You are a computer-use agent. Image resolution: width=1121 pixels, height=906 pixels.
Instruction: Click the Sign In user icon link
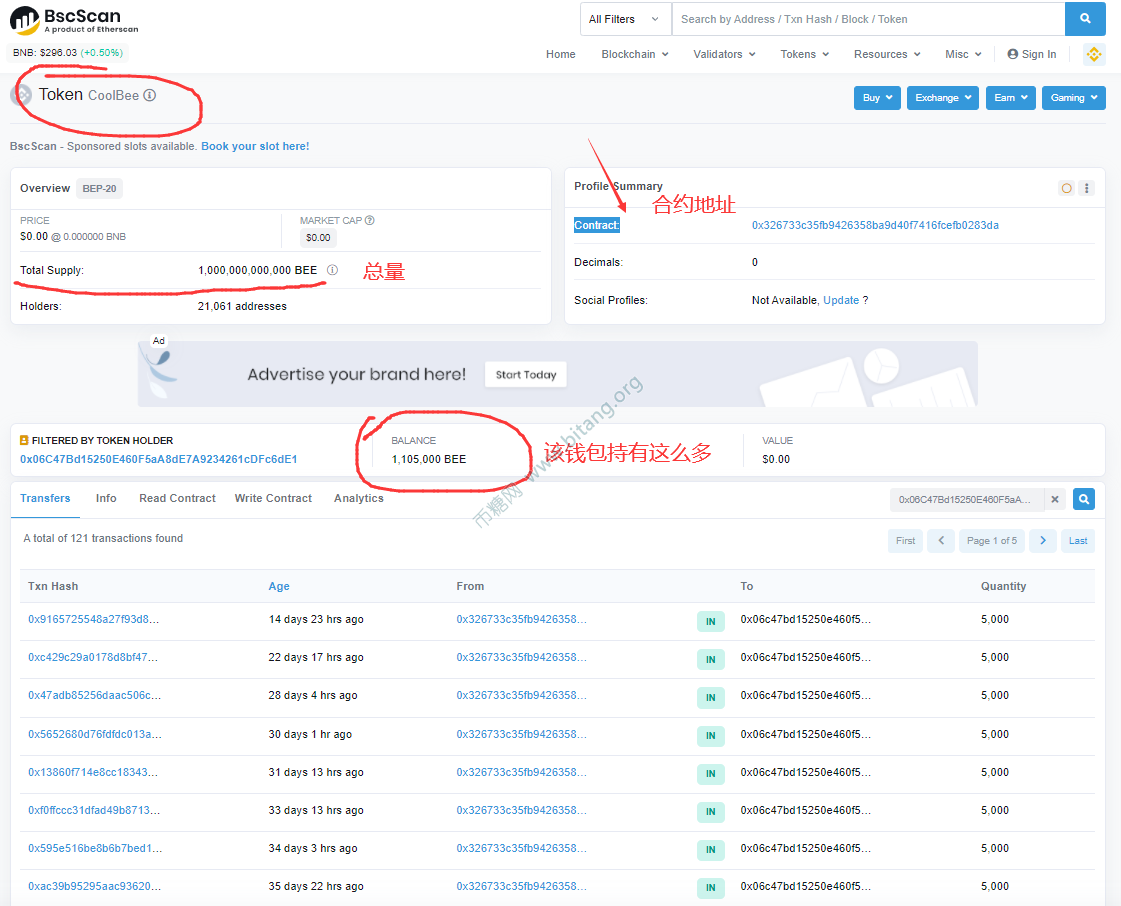pos(1032,54)
